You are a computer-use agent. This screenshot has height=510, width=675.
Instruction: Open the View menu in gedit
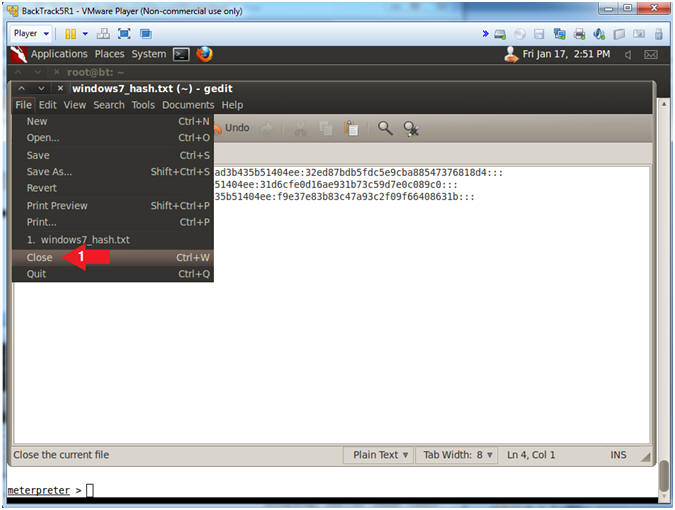75,105
